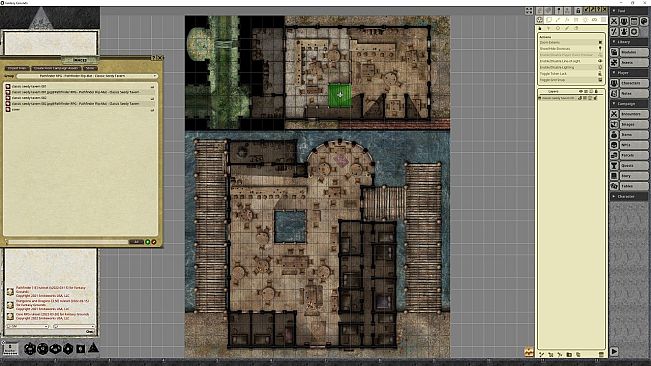Toggle Enable/Disable Line-of-sight action

click(570, 61)
